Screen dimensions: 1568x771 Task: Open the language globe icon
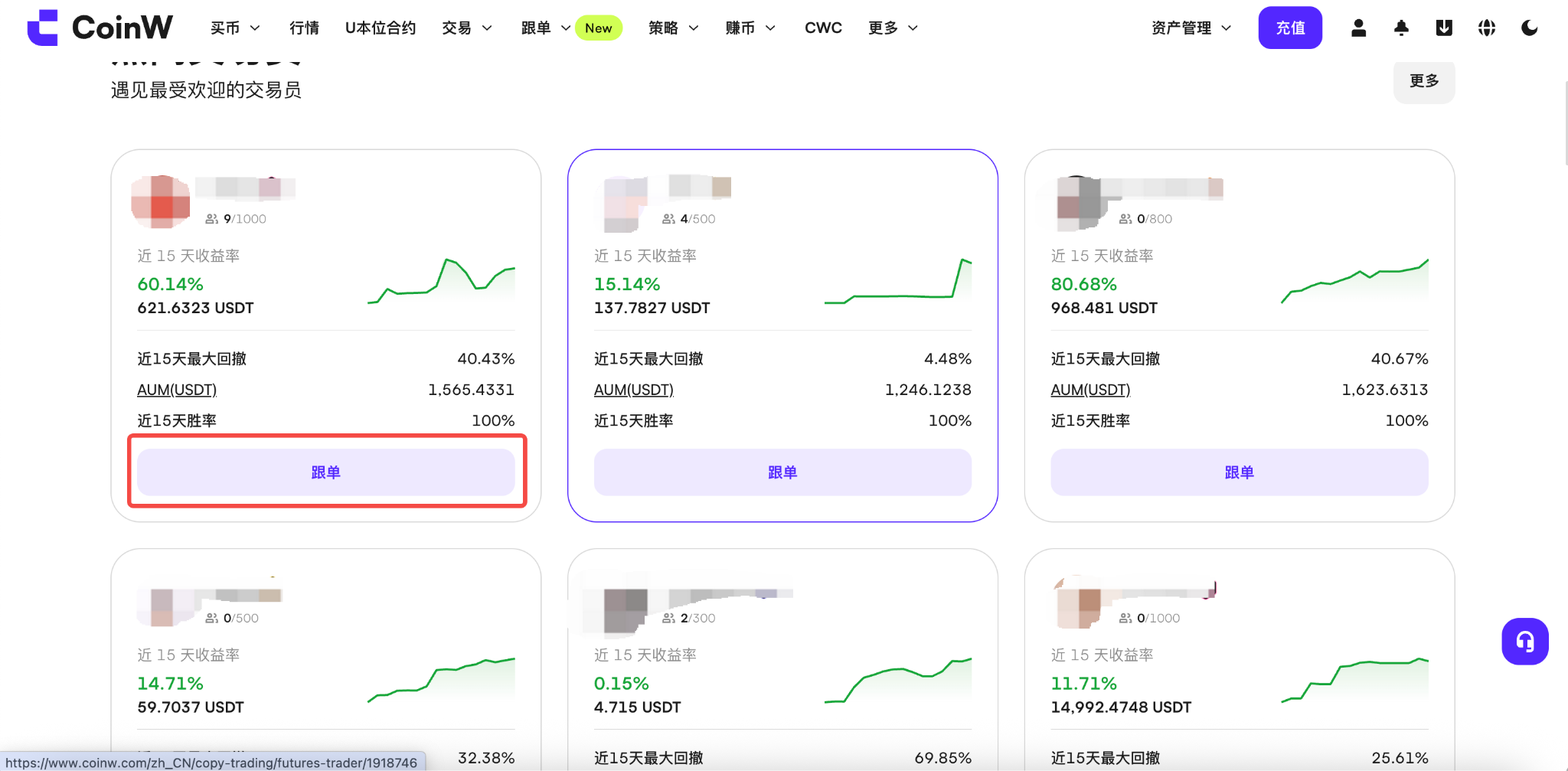click(x=1487, y=28)
